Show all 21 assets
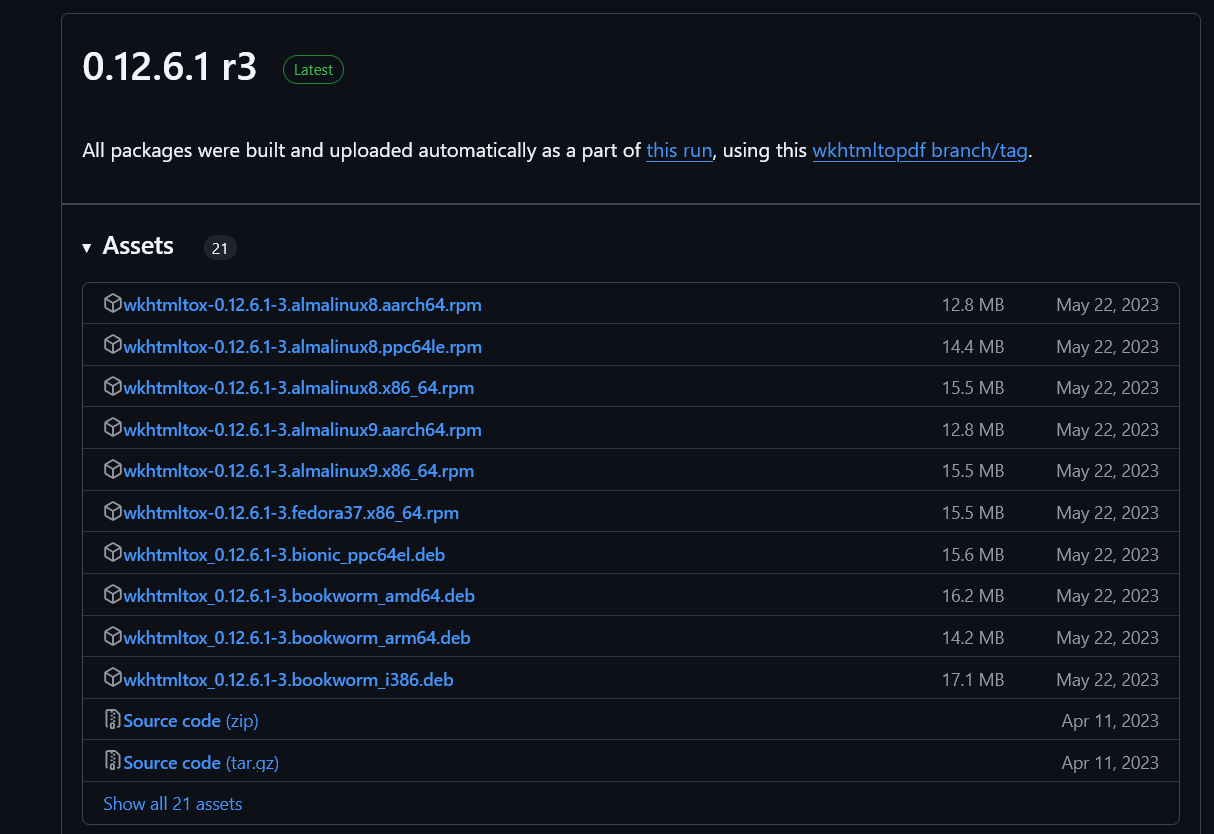Viewport: 1214px width, 834px height. [x=173, y=804]
